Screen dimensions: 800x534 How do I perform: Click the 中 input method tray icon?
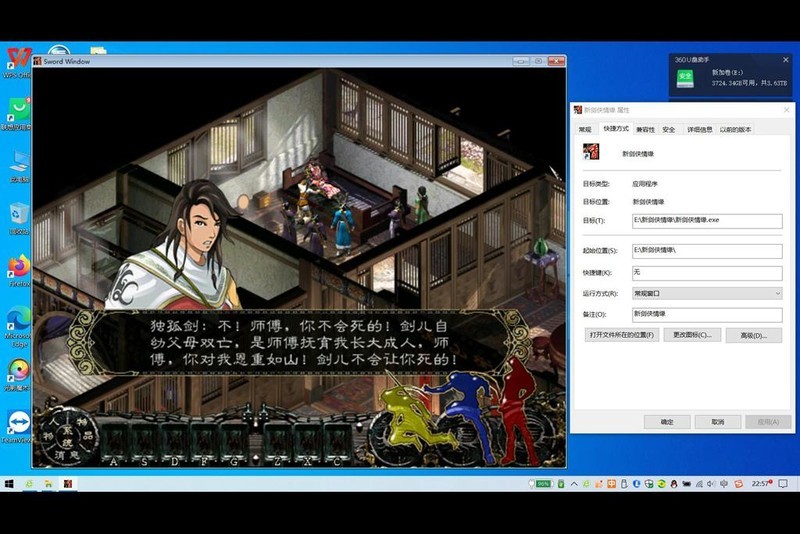pyautogui.click(x=611, y=484)
